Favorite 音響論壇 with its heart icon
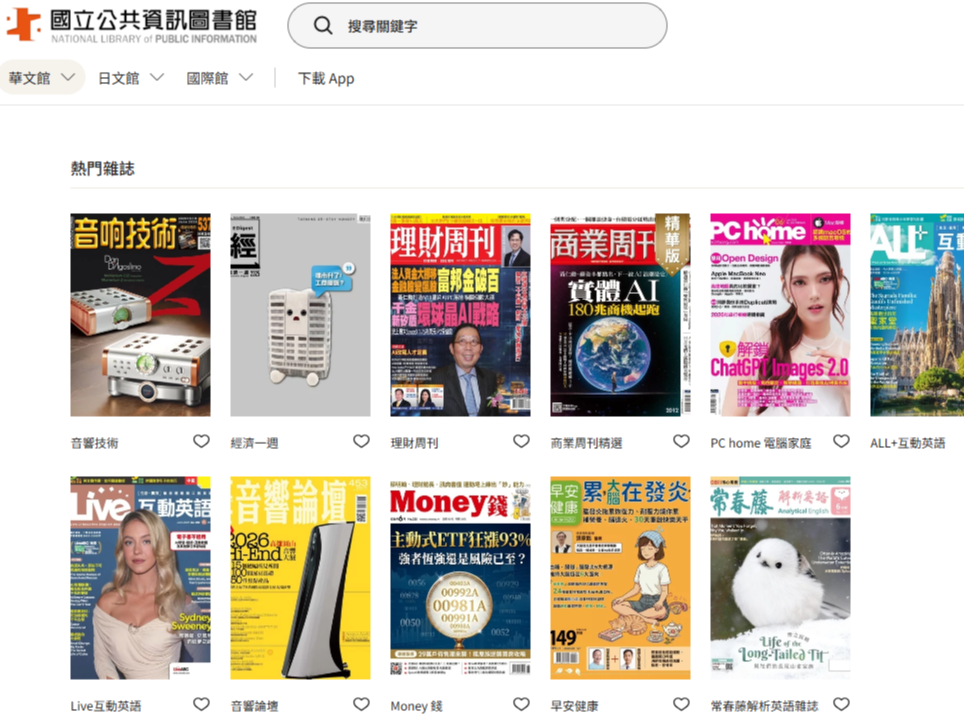The height and width of the screenshot is (723, 964). (362, 705)
